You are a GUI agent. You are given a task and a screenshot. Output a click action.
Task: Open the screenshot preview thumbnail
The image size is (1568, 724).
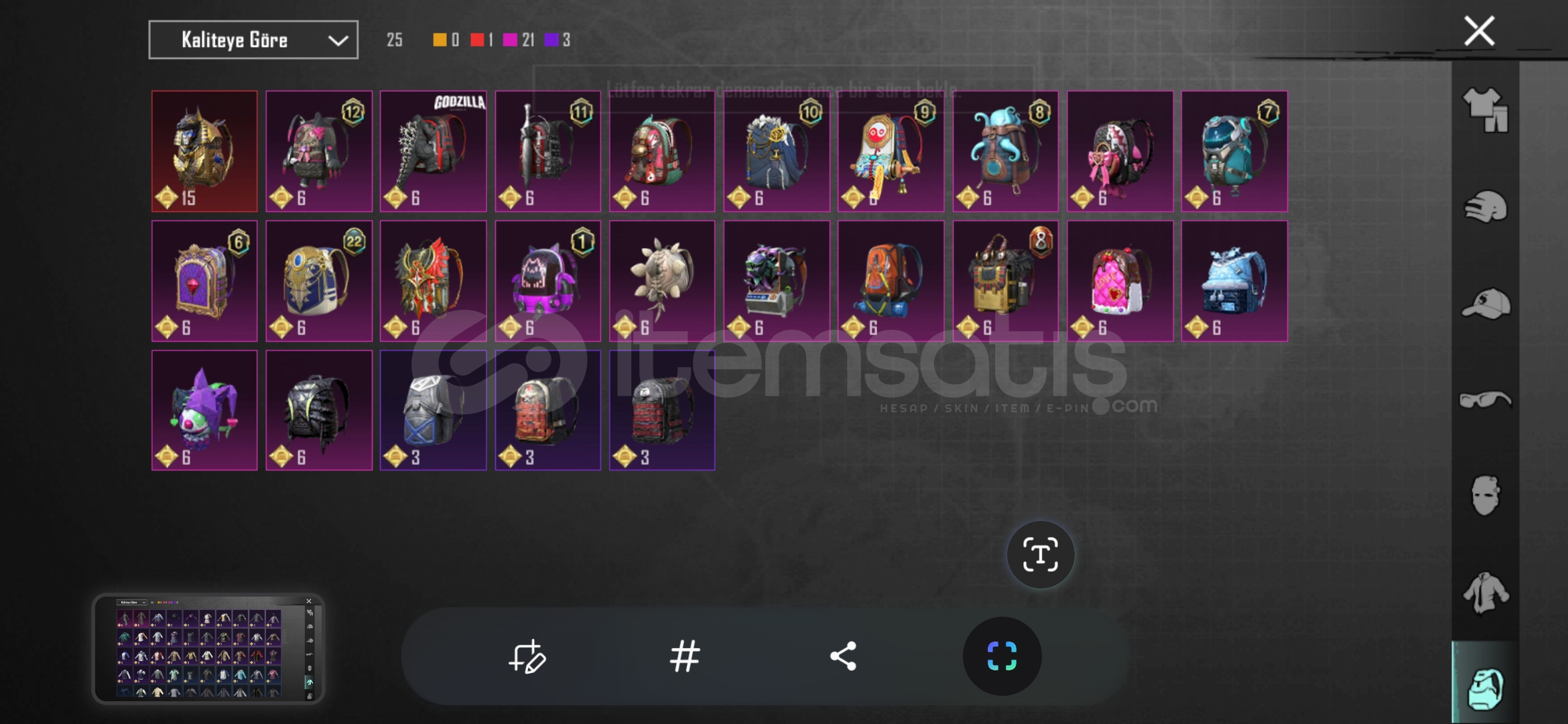[x=208, y=648]
